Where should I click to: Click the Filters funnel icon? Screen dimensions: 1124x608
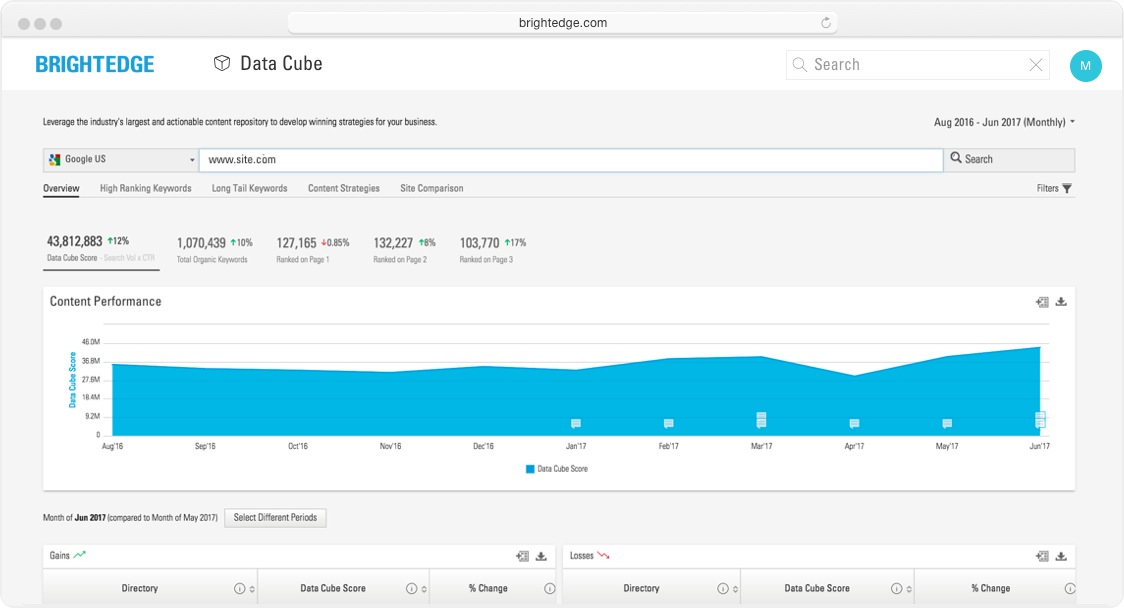point(1067,189)
